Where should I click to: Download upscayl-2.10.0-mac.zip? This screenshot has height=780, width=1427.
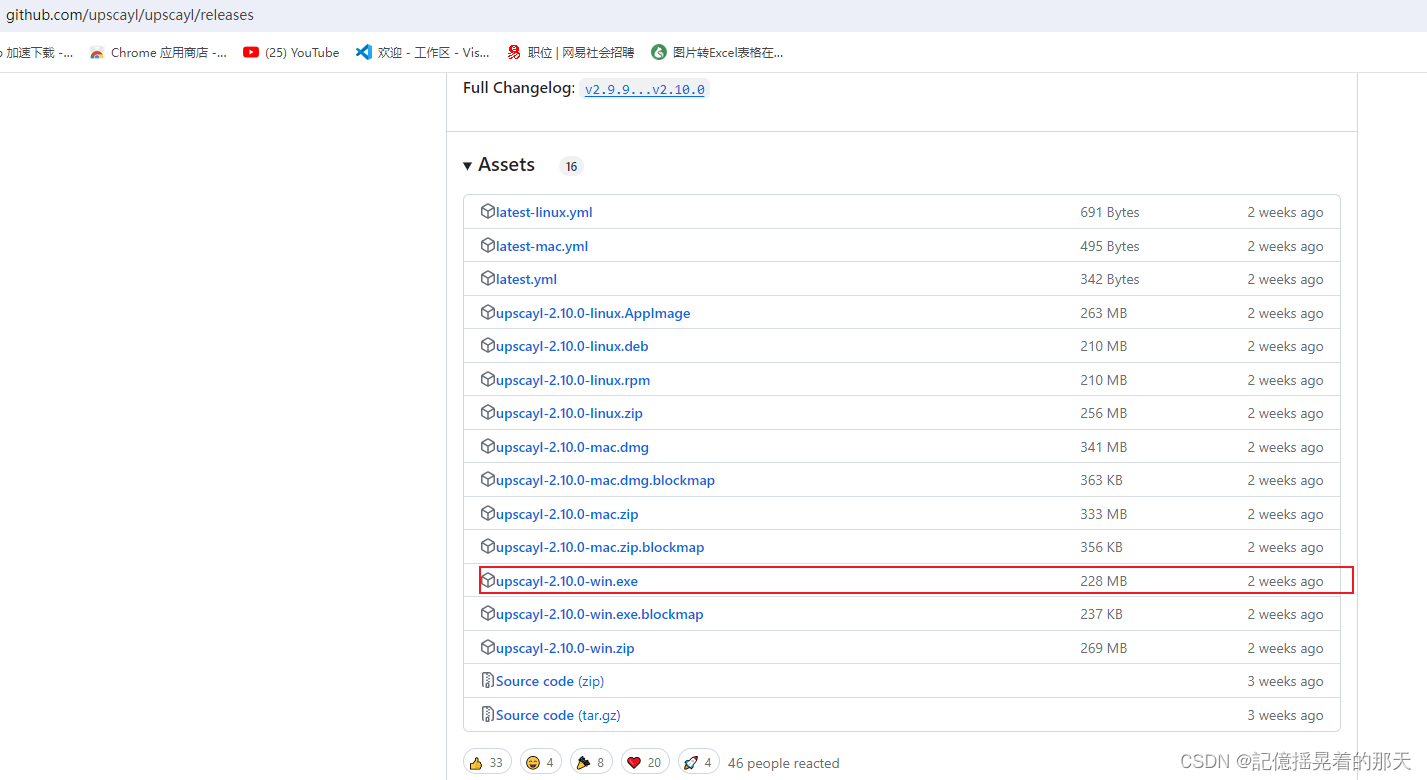coord(567,514)
